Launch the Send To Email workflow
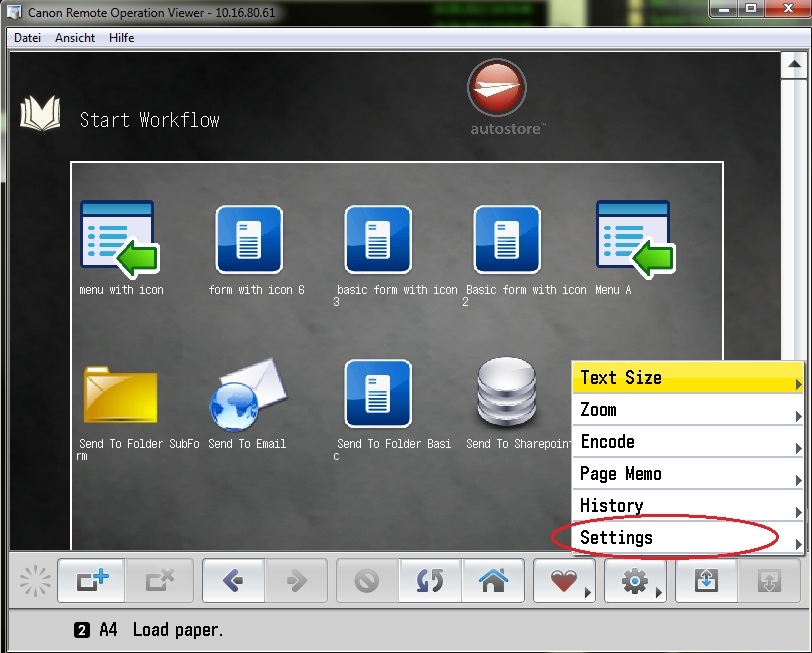This screenshot has height=653, width=812. tap(247, 395)
